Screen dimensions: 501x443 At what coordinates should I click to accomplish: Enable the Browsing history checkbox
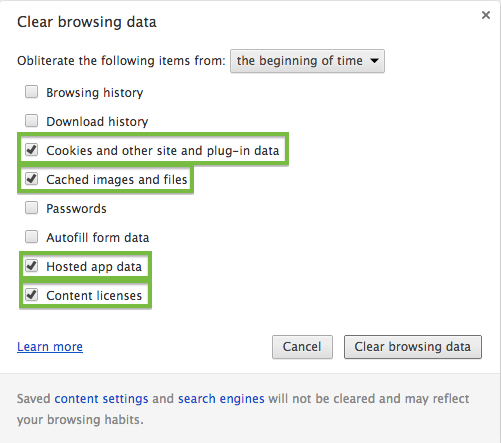32,92
